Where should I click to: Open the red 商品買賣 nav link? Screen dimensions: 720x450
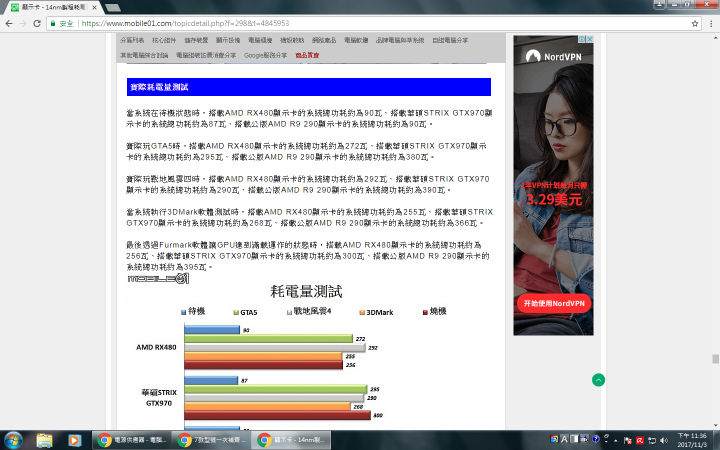[307, 55]
